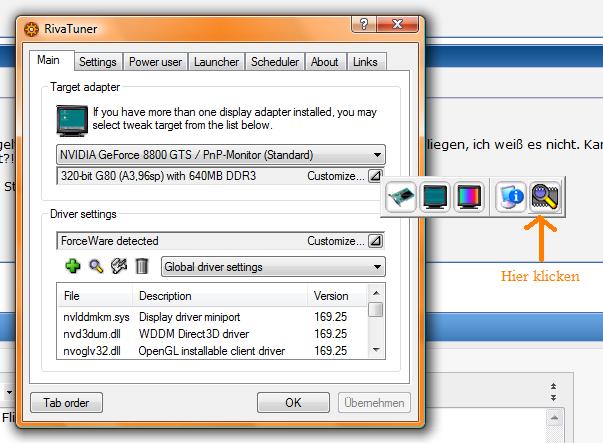Click OpenGL installable client driver description

coord(212,351)
